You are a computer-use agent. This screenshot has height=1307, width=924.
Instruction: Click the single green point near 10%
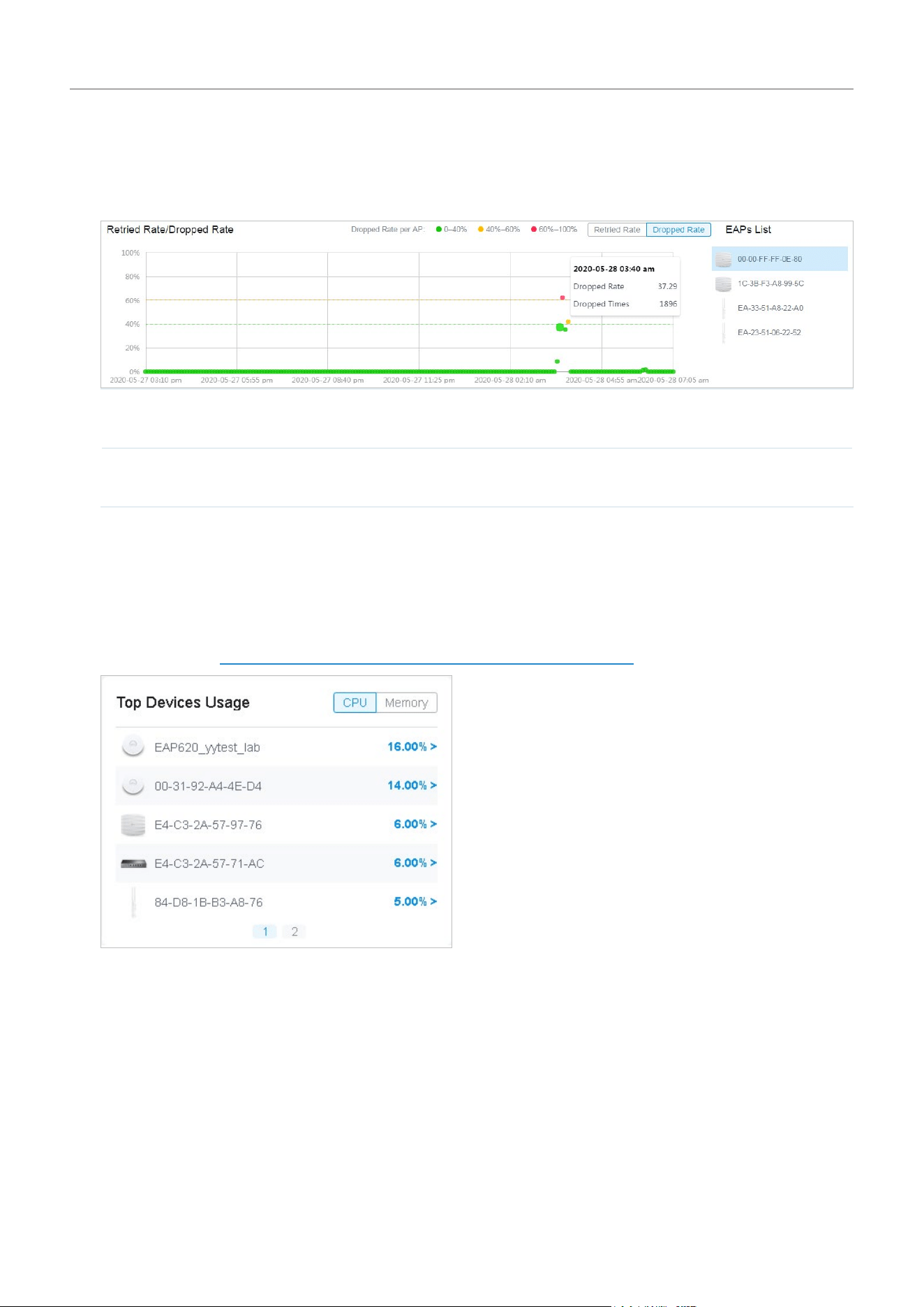pos(557,362)
